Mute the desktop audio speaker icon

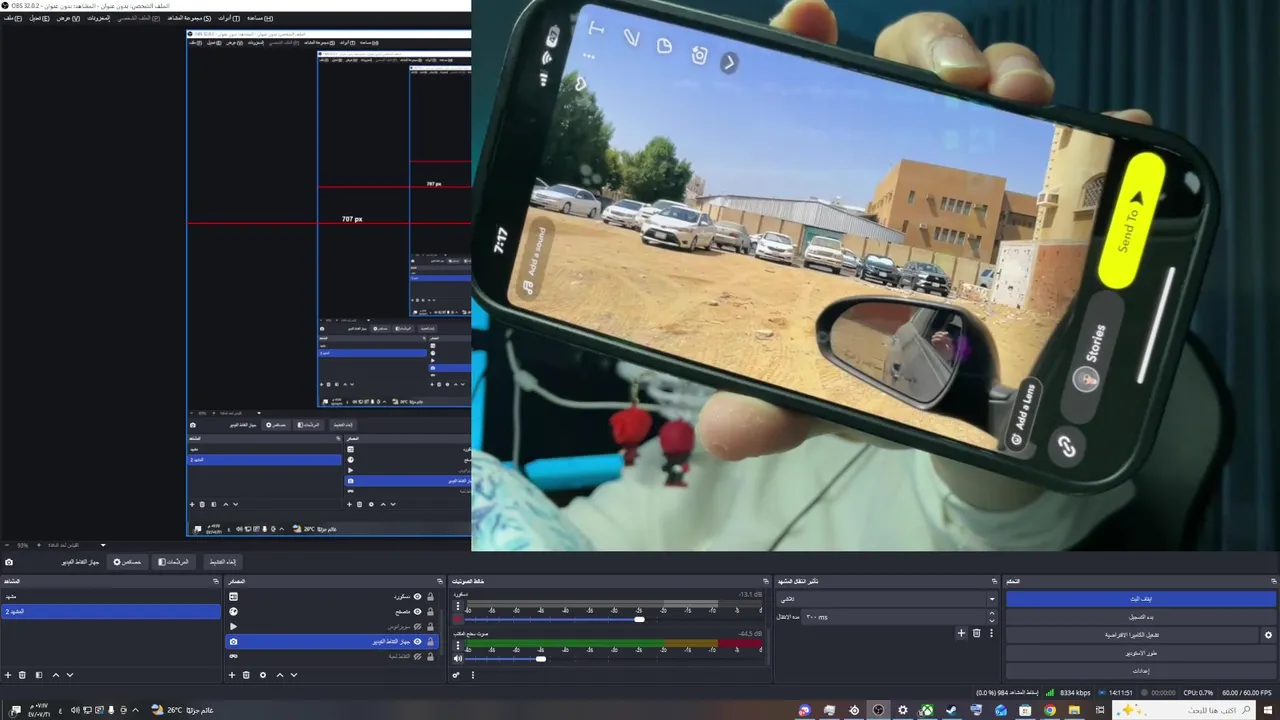point(458,658)
